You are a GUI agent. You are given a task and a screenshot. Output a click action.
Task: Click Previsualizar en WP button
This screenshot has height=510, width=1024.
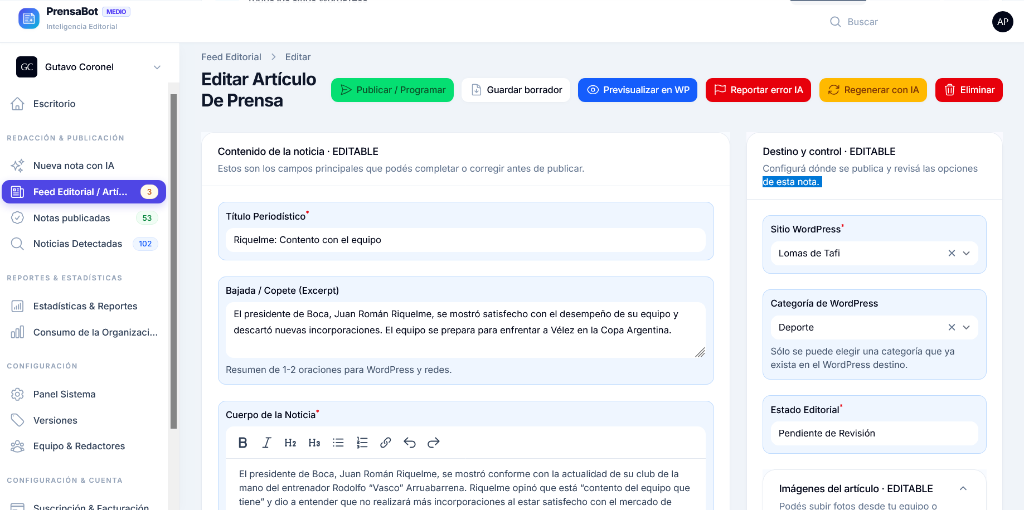[638, 90]
